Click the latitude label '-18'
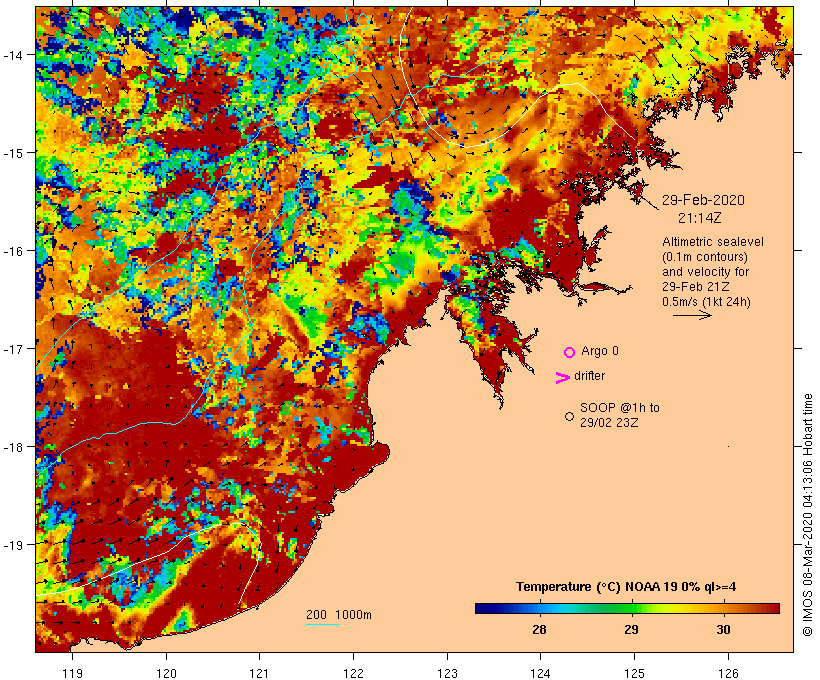 [x=13, y=447]
